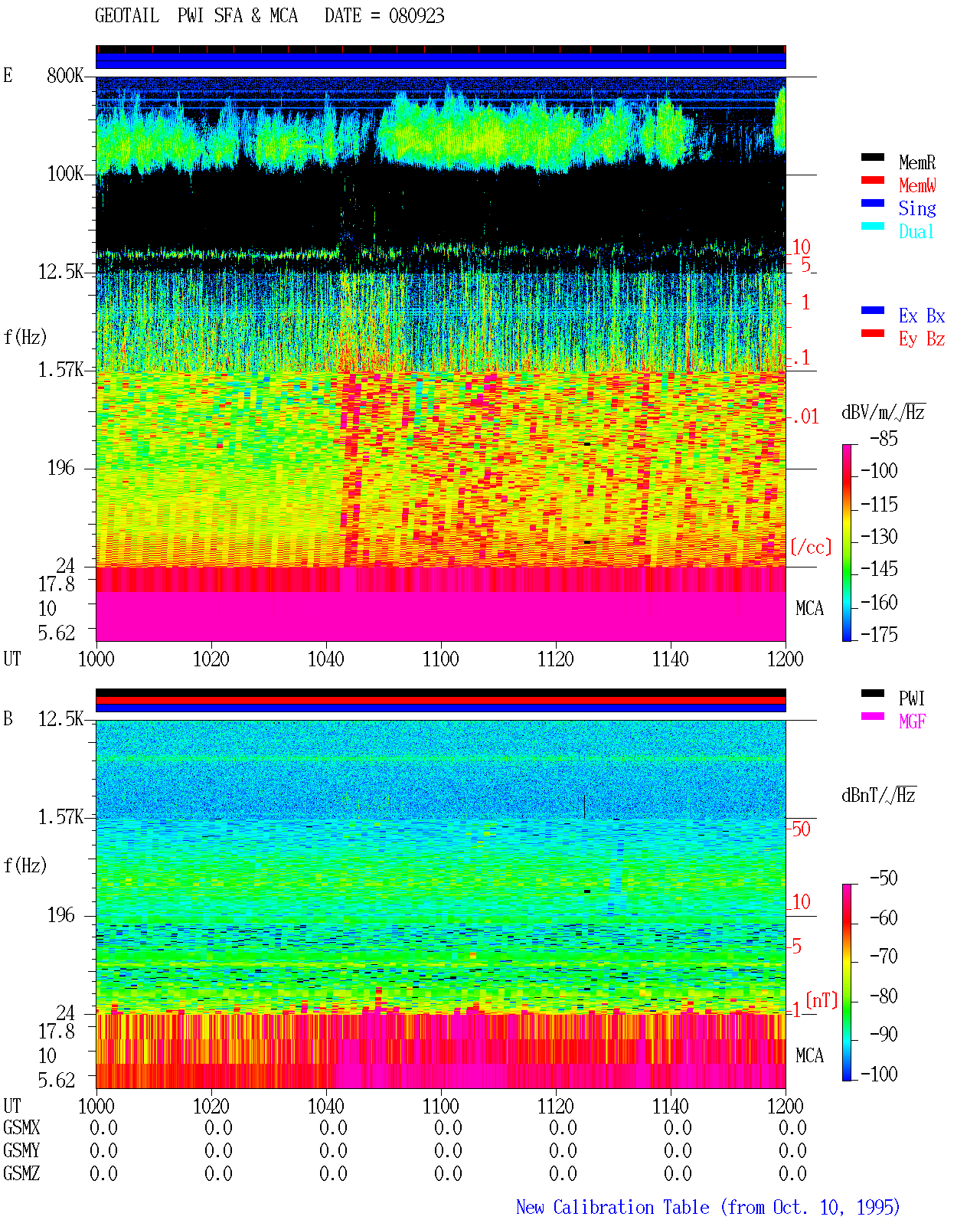Click the black PWI legend swatch

(x=872, y=694)
